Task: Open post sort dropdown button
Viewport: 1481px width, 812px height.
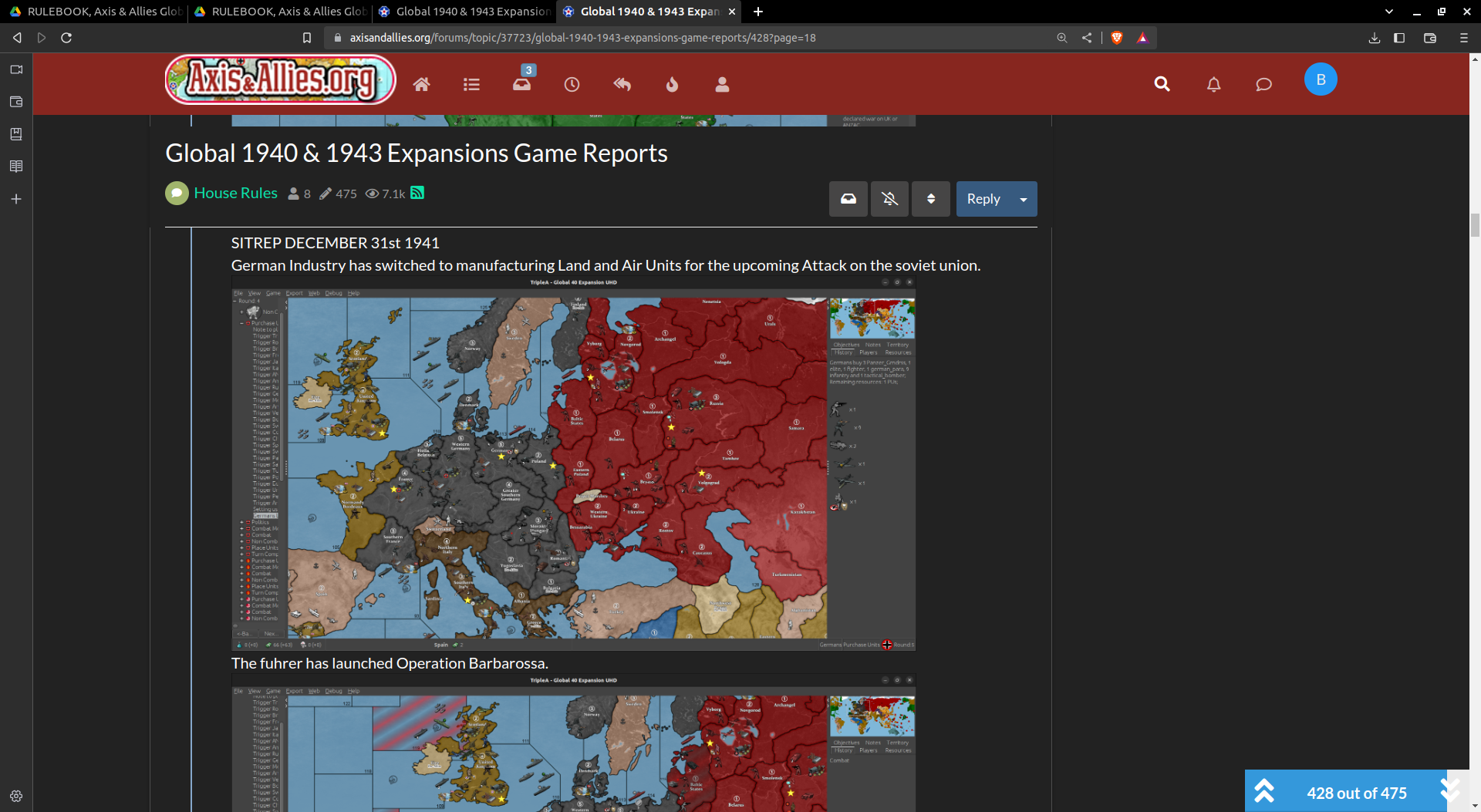Action: coord(931,199)
